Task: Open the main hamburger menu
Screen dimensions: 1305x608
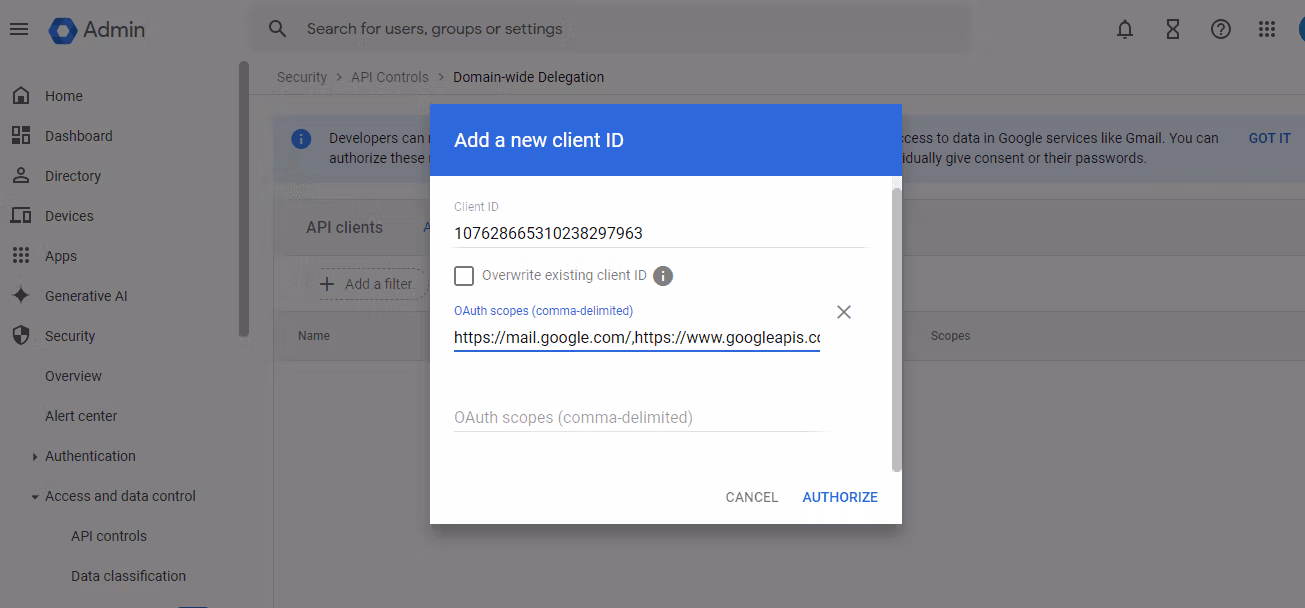Action: tap(19, 29)
